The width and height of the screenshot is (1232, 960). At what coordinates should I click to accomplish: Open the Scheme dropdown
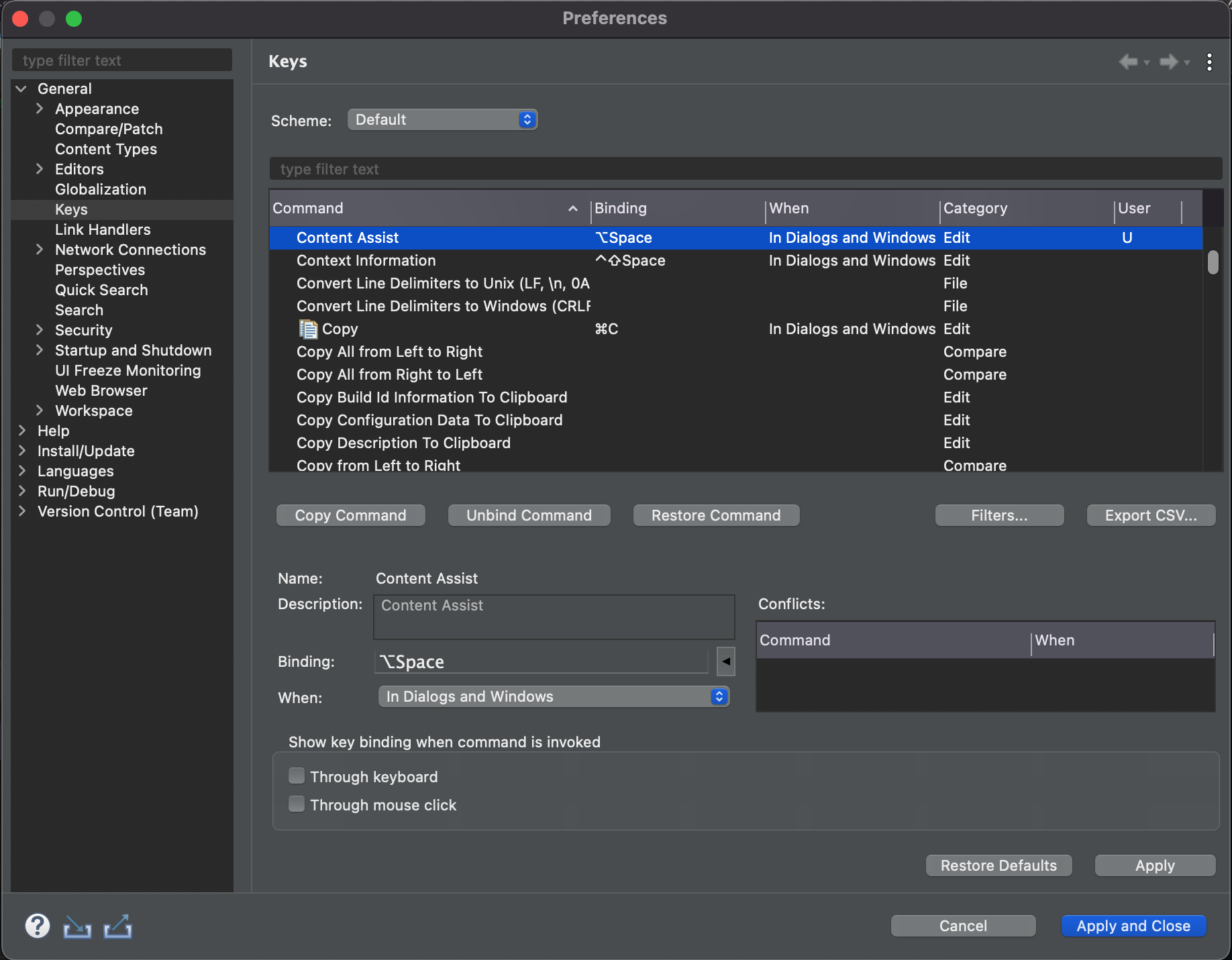[x=442, y=119]
